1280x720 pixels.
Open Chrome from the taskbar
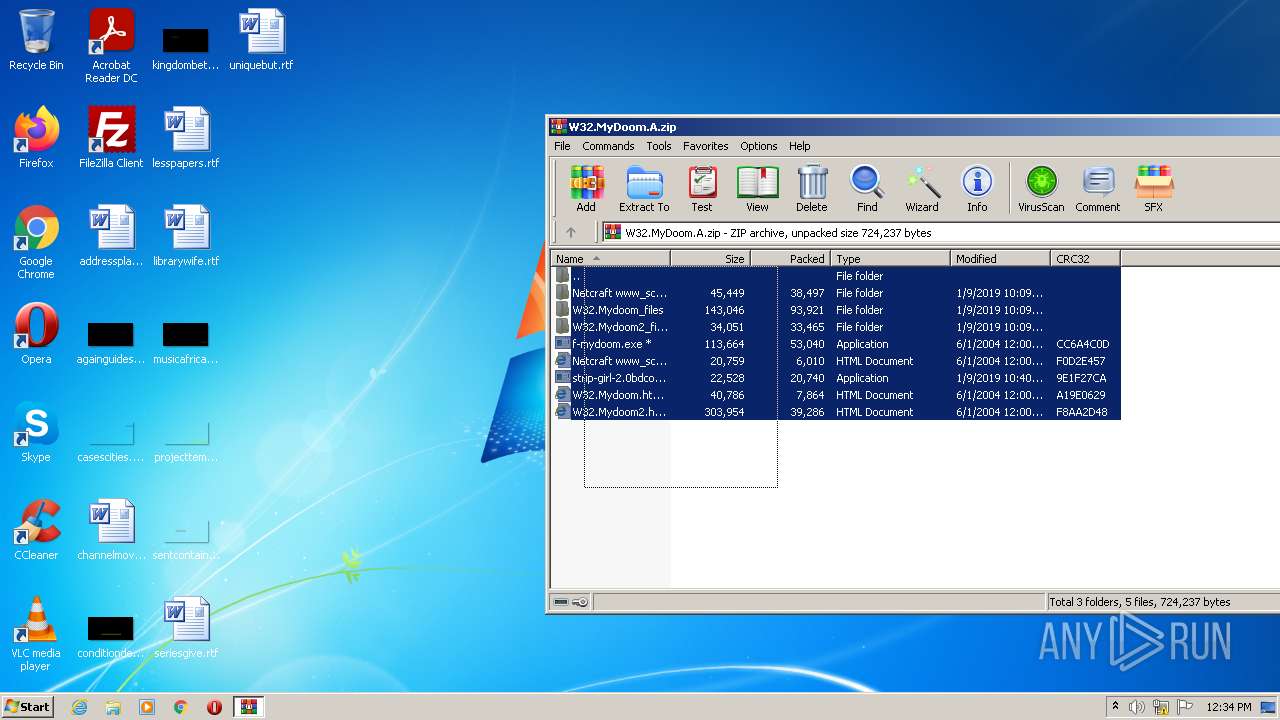click(181, 707)
